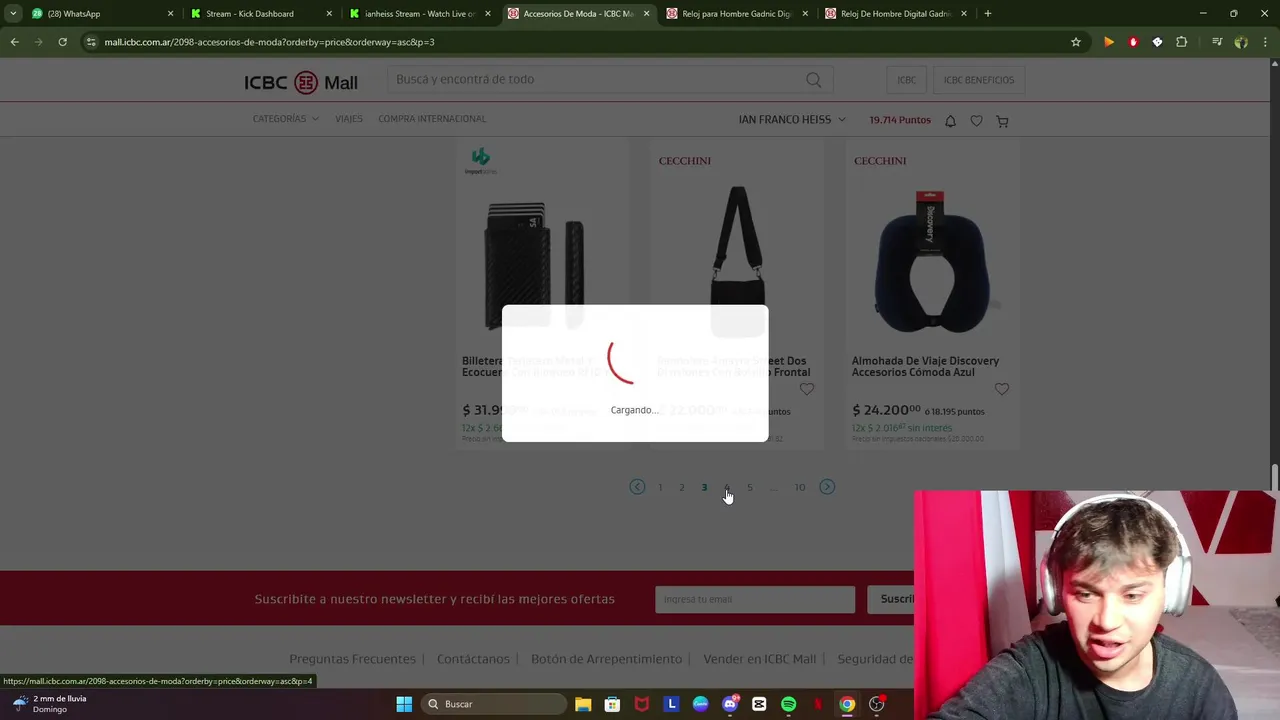Focus the 'Busca y encontrá de todo' search field
1280x720 pixels.
(x=610, y=80)
